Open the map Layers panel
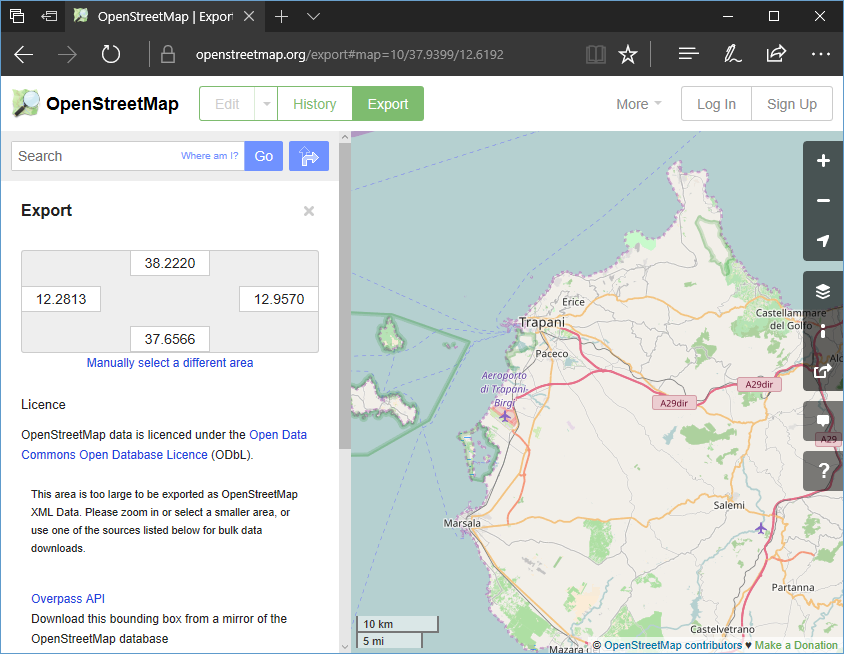Viewport: 844px width, 654px height. 822,291
